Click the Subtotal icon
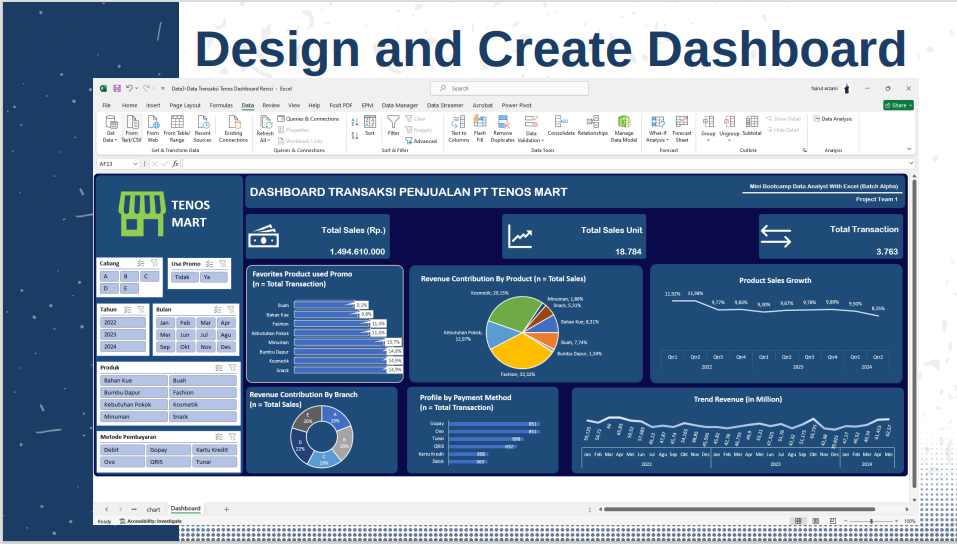 click(752, 126)
